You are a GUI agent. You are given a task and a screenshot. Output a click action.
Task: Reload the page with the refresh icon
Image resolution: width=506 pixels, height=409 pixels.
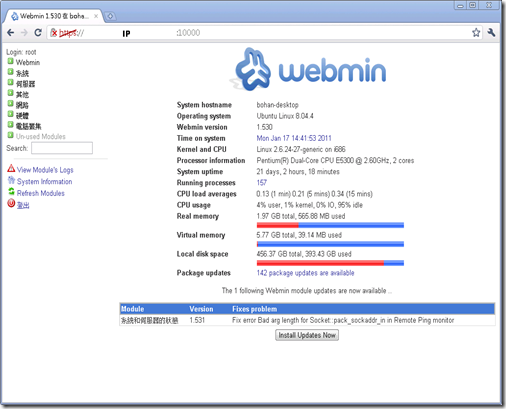click(38, 33)
